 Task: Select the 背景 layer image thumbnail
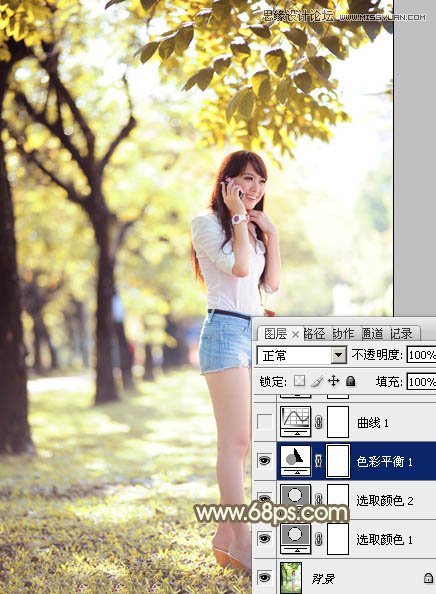(x=291, y=578)
